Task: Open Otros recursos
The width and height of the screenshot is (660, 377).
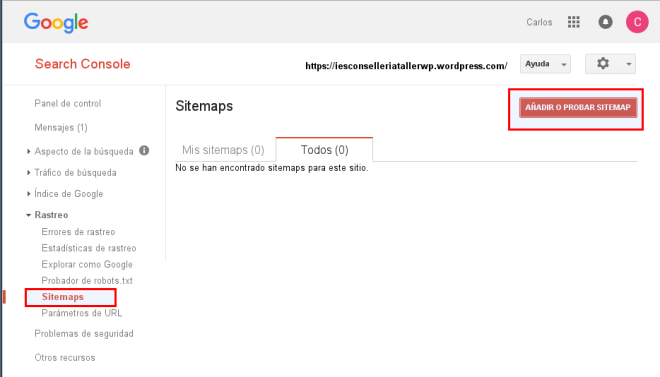Action: pos(65,358)
